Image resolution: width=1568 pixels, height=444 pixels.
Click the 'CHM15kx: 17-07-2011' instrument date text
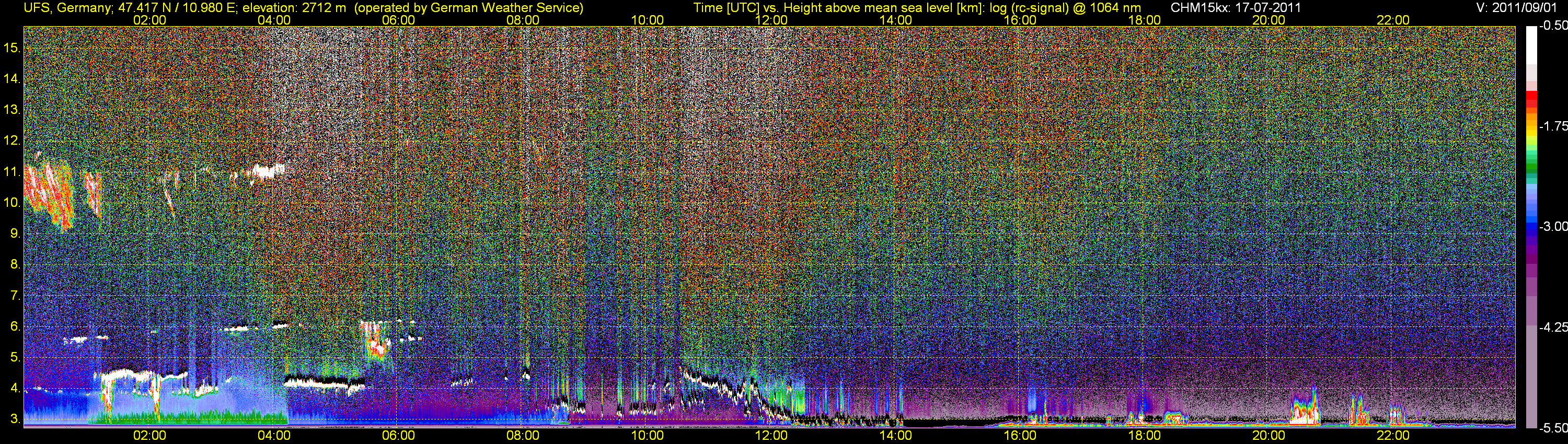pyautogui.click(x=1235, y=7)
